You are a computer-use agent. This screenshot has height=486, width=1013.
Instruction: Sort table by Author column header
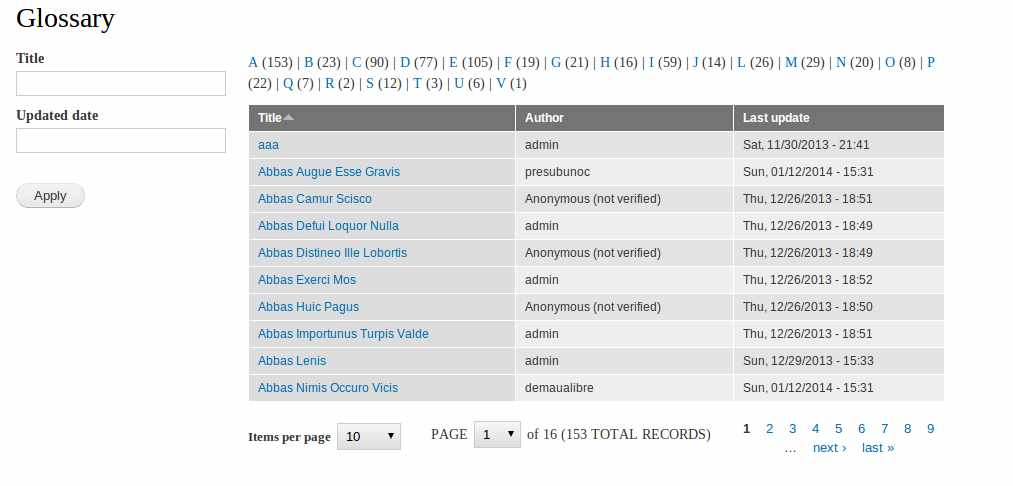(544, 118)
